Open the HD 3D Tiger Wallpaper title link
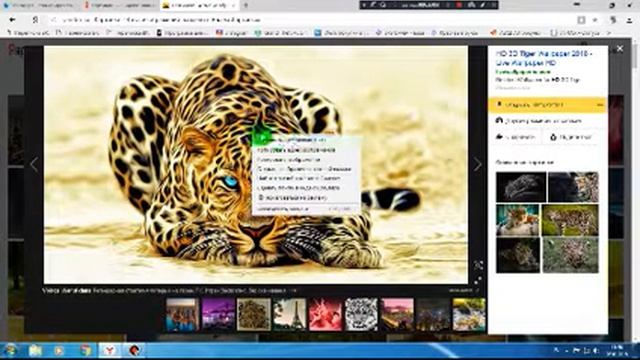This screenshot has height=360, width=640. click(x=544, y=58)
